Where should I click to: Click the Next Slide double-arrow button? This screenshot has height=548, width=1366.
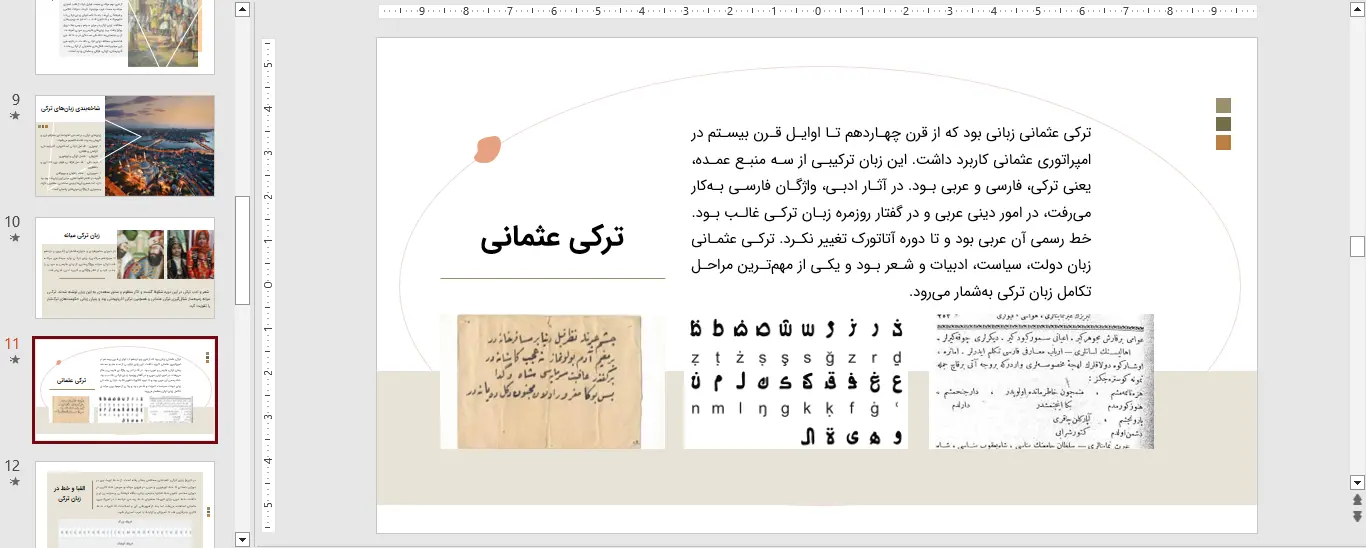(1357, 516)
